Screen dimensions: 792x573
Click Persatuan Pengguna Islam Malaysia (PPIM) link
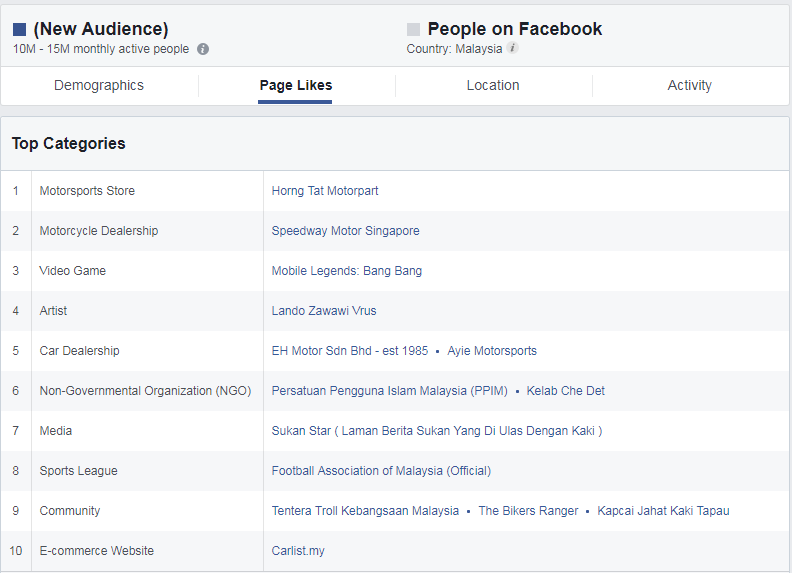tap(389, 391)
